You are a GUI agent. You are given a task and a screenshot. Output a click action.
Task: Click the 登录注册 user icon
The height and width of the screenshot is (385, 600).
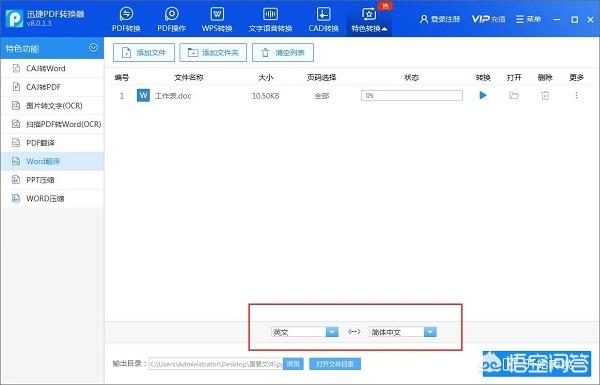point(424,19)
